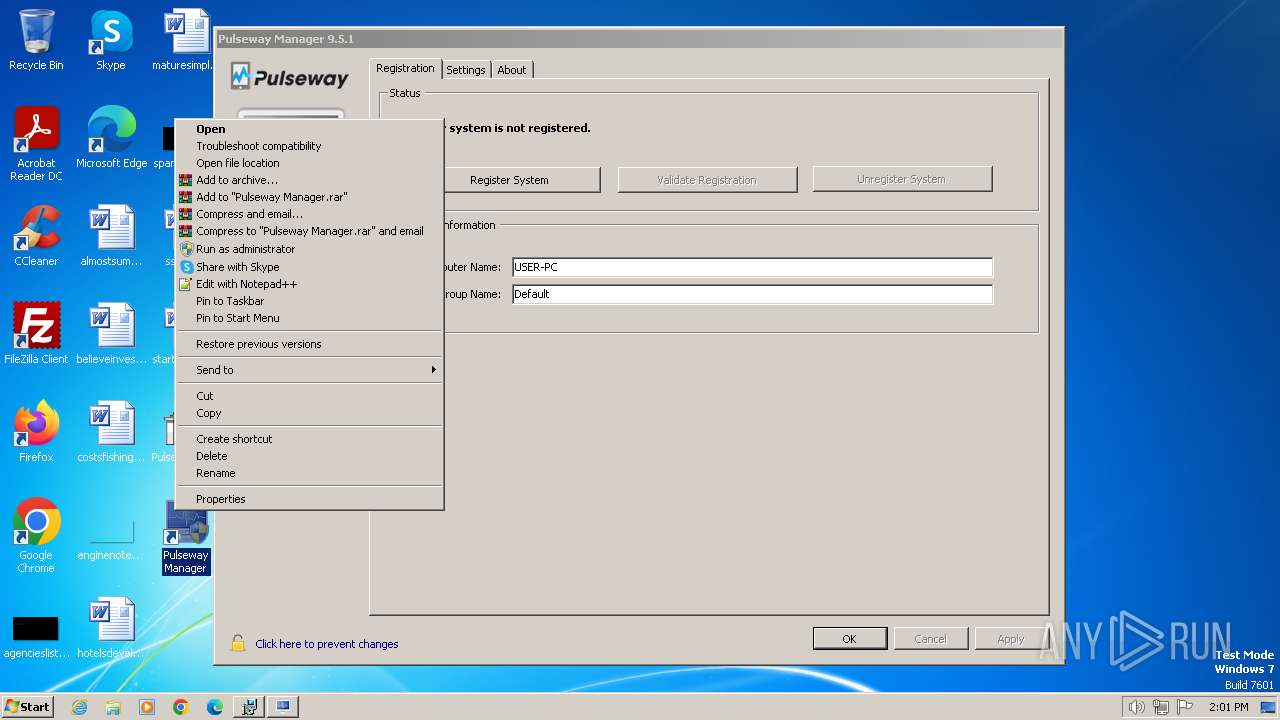This screenshot has width=1280, height=720.
Task: Choose Delete from the context menu
Action: click(309, 456)
